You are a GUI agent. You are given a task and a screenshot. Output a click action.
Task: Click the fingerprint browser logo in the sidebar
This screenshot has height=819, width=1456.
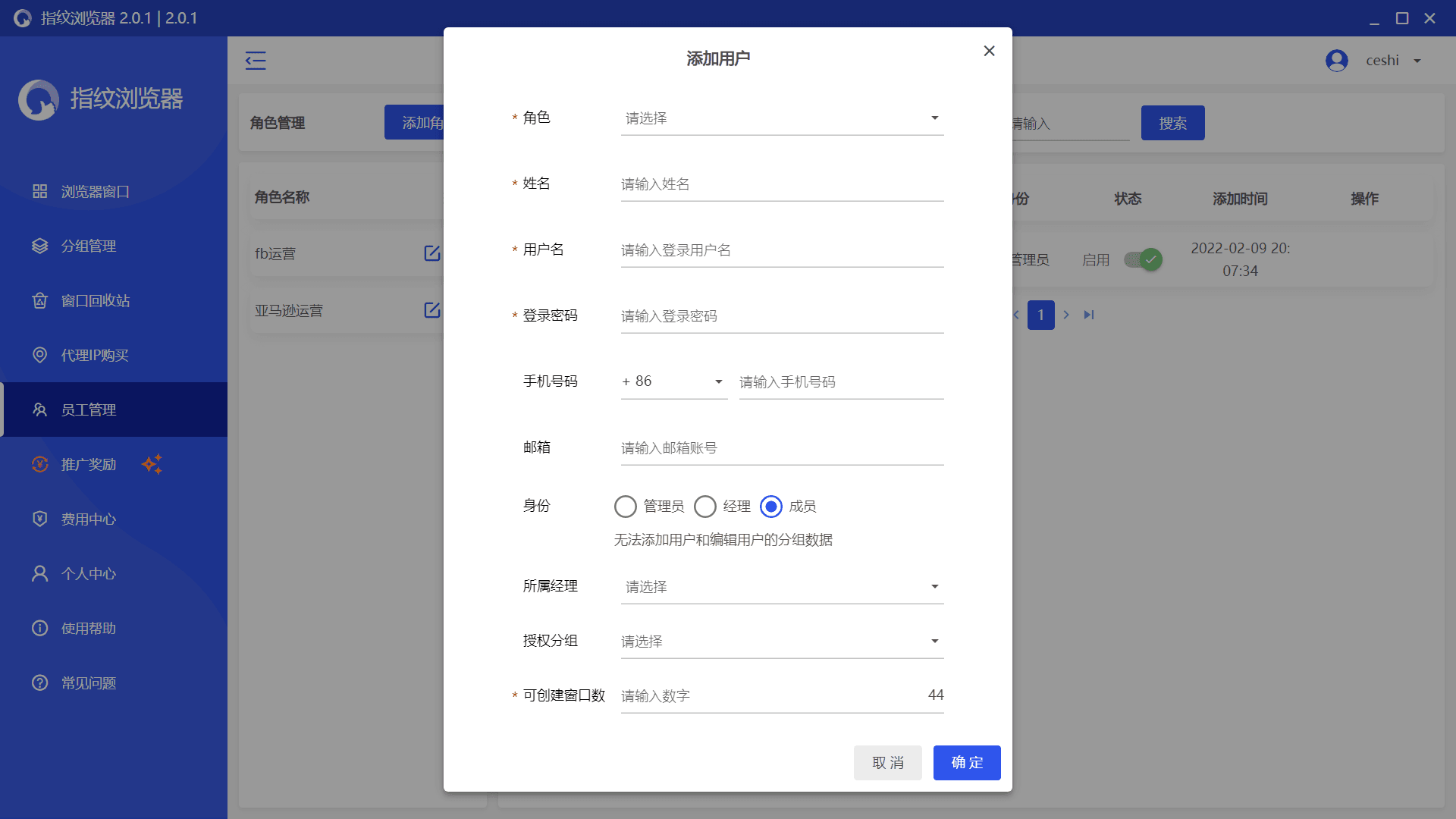(x=39, y=99)
